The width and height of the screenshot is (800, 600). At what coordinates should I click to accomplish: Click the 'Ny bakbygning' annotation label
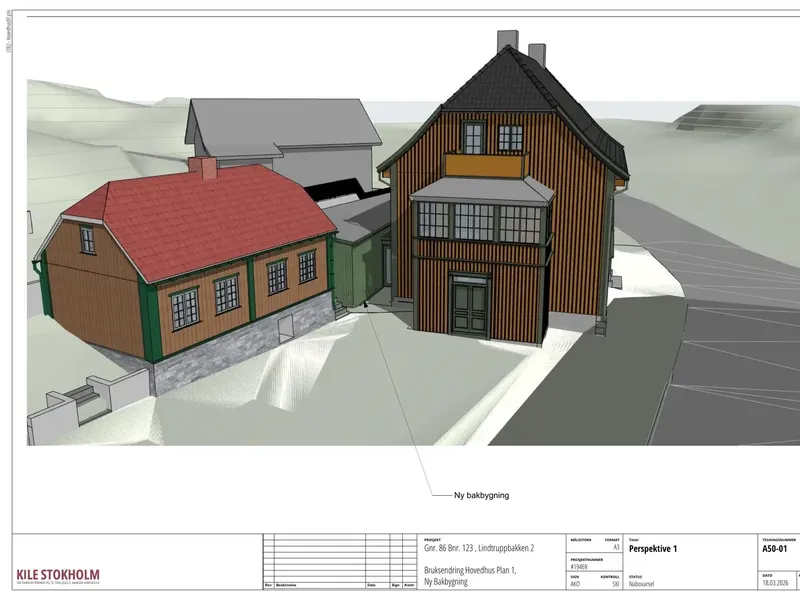tap(481, 495)
